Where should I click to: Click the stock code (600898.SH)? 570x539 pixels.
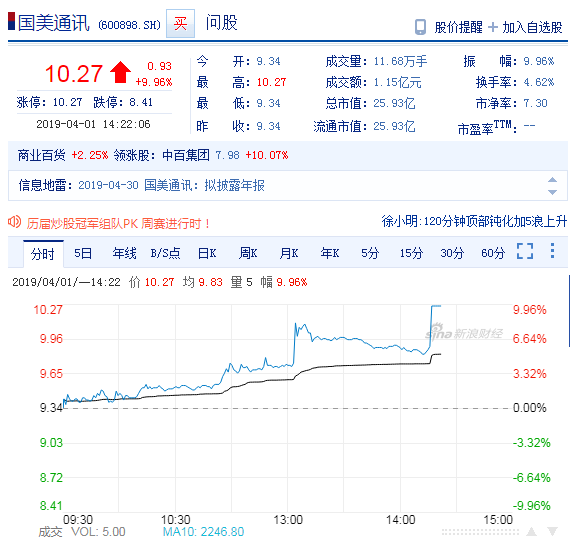129,25
